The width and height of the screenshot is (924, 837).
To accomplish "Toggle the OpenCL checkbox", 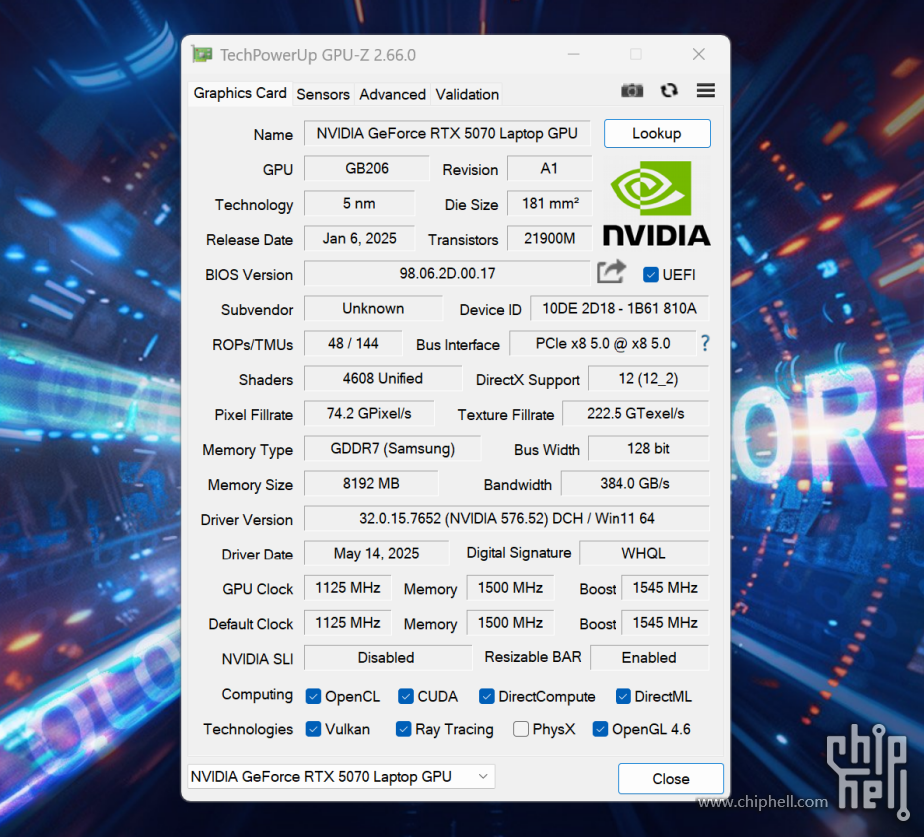I will (313, 697).
